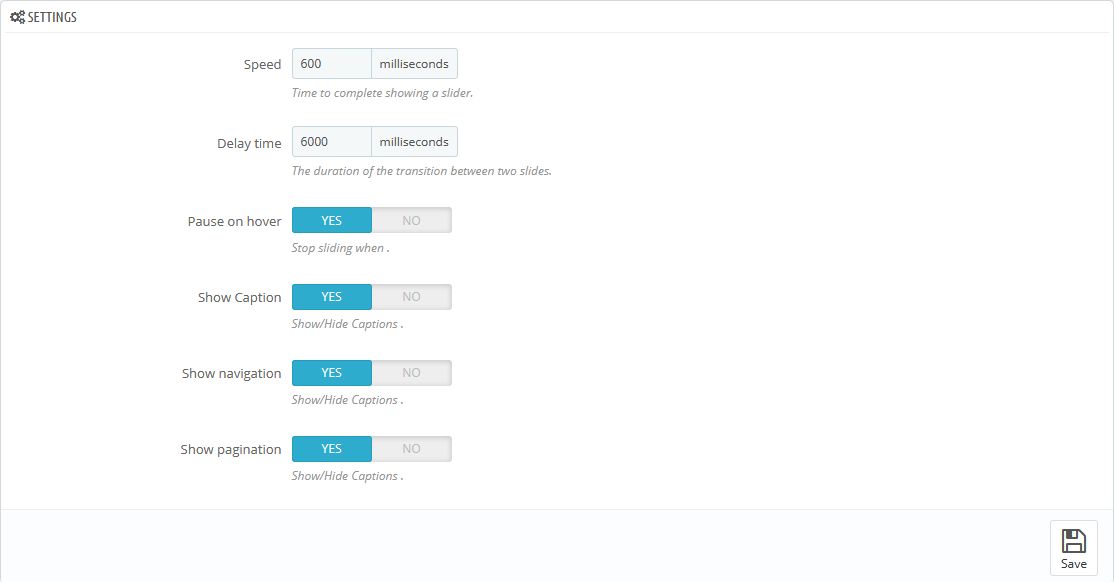Click the Show pagination label
1114x582 pixels.
[230, 450]
